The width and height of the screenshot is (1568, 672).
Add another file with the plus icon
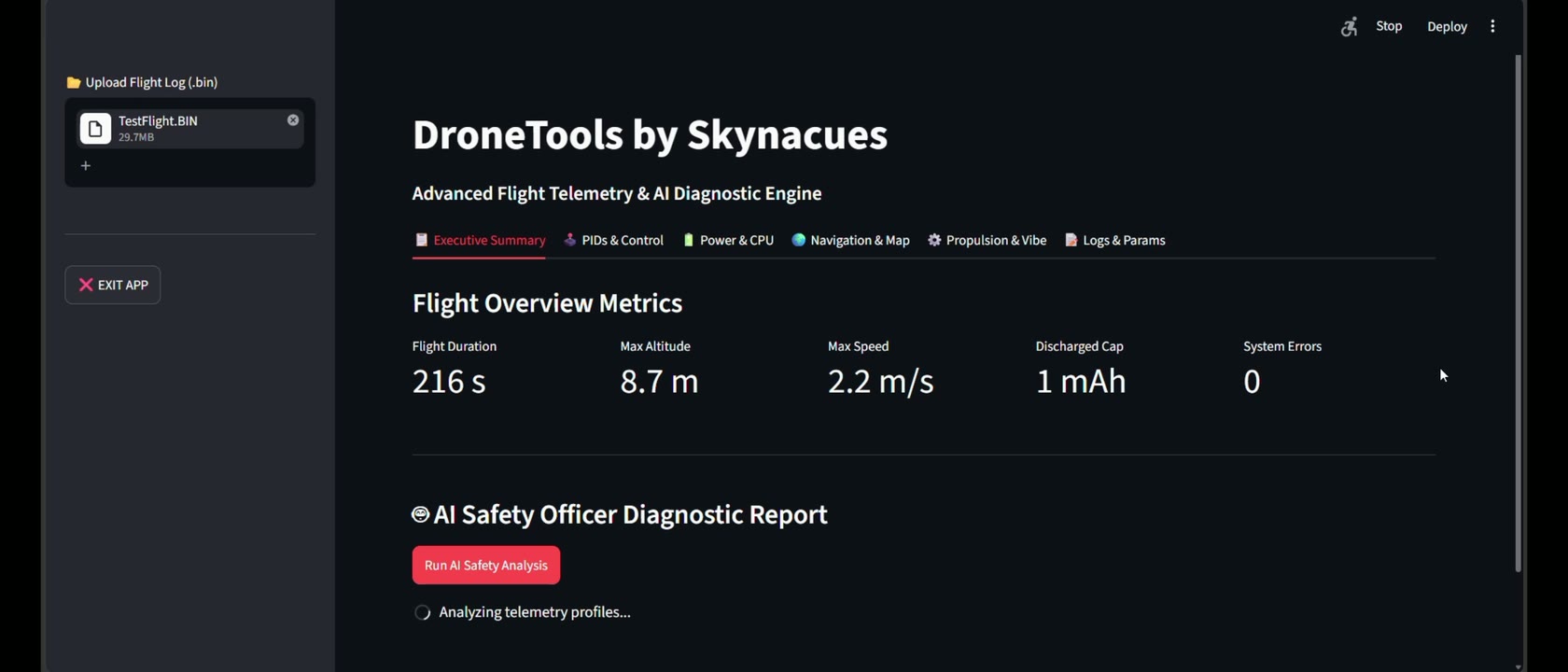pos(86,165)
